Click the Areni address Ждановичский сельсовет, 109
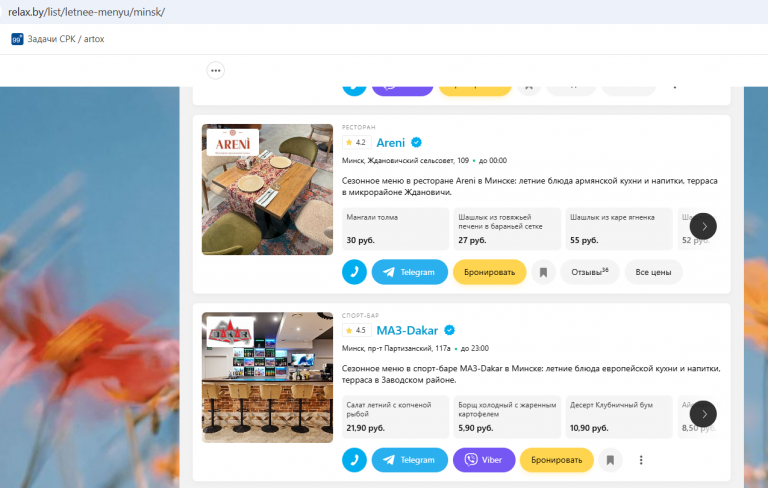 [405, 160]
